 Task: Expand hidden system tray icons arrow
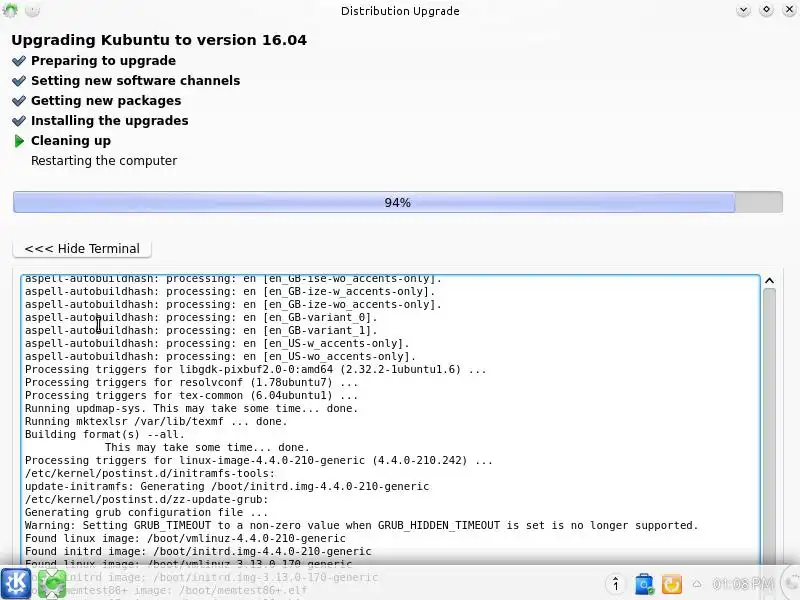pos(697,584)
